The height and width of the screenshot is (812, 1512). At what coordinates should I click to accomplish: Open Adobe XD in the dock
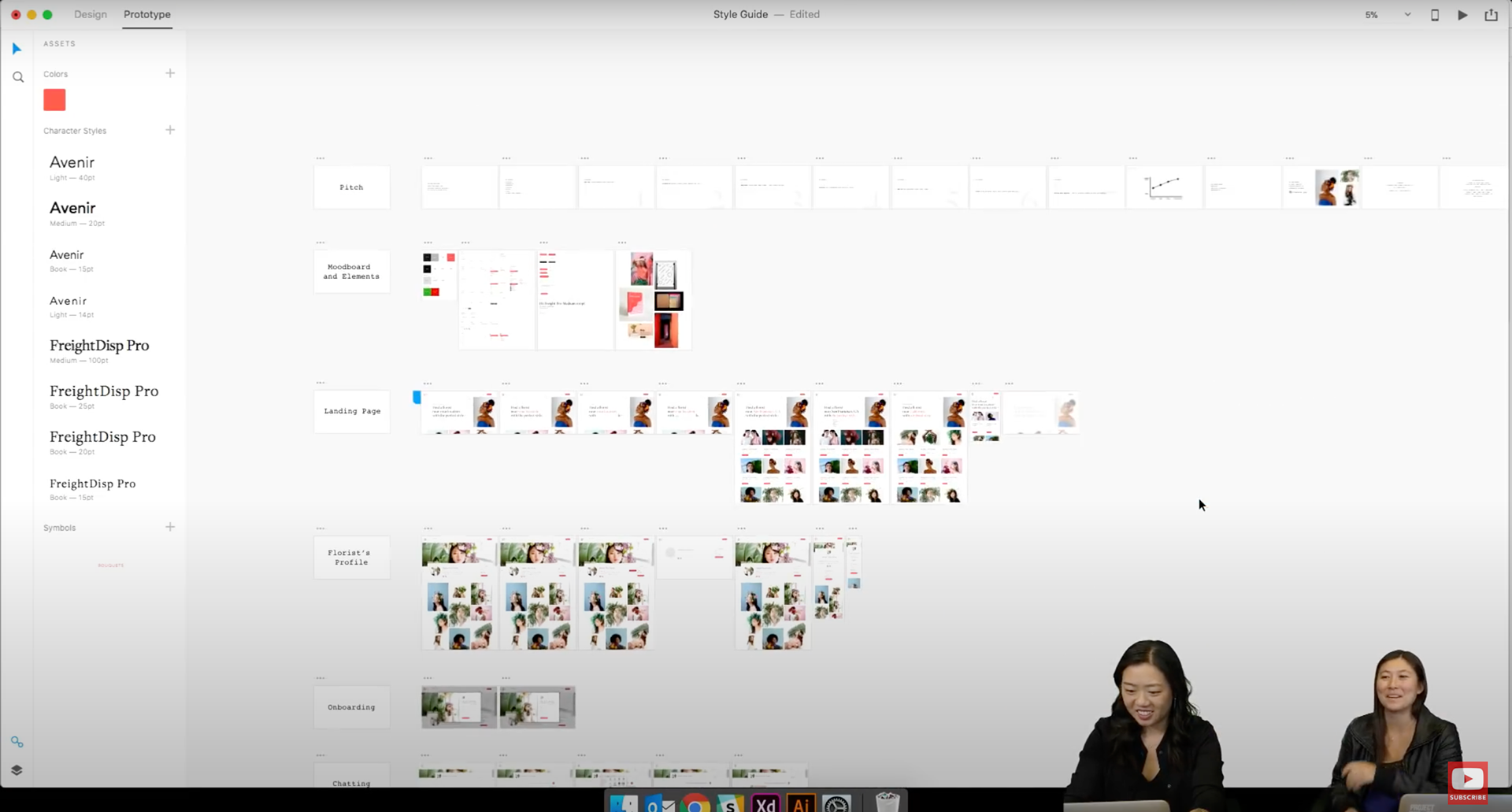[x=765, y=804]
